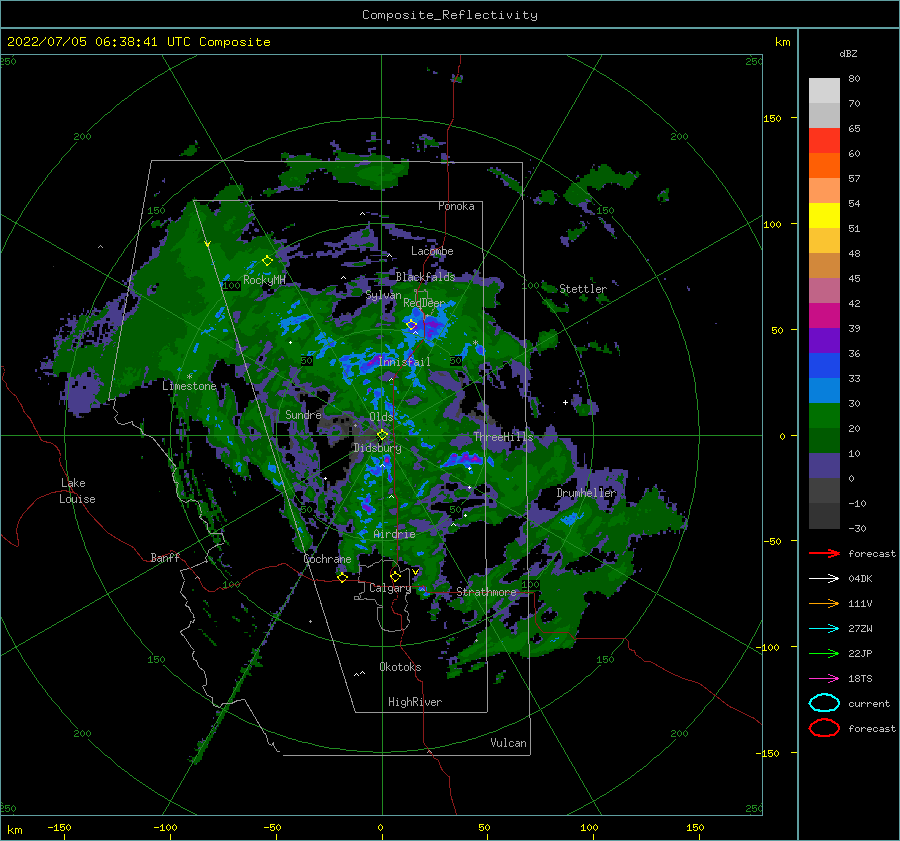Click the Composite_Reflectivity title
900x841 pixels.
[450, 15]
